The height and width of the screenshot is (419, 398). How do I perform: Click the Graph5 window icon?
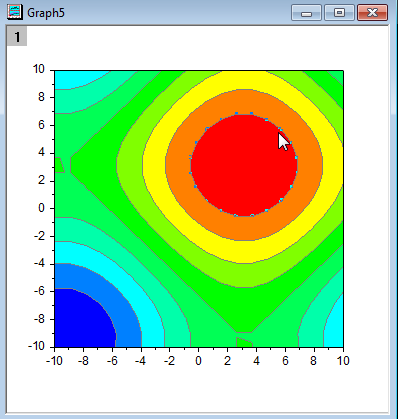point(15,12)
